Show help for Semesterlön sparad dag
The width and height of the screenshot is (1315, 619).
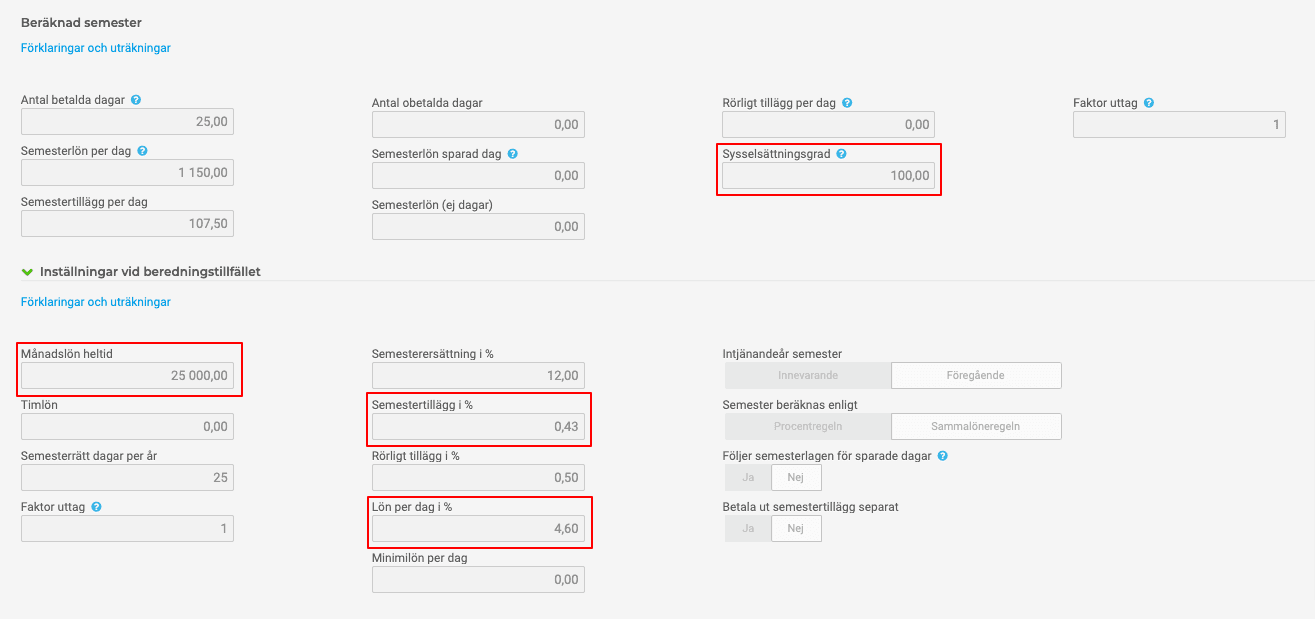(x=512, y=154)
